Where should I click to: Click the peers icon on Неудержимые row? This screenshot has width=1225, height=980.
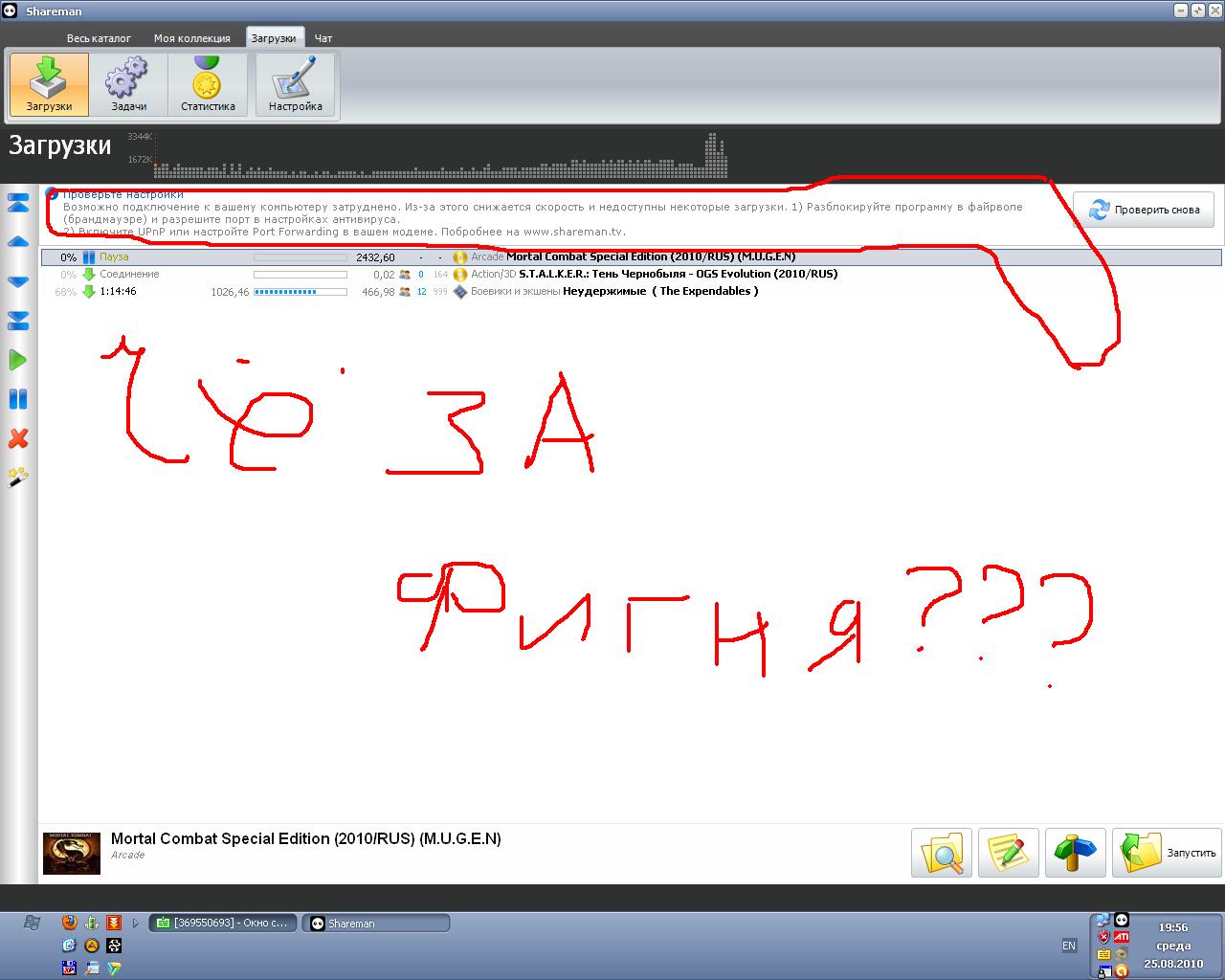point(405,292)
